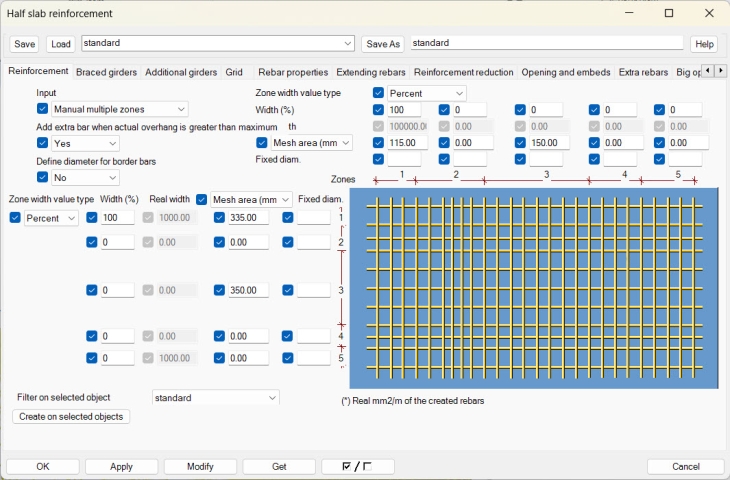Screen dimensions: 730x480
Task: Open the Rebar properties tab
Action: [x=293, y=73]
